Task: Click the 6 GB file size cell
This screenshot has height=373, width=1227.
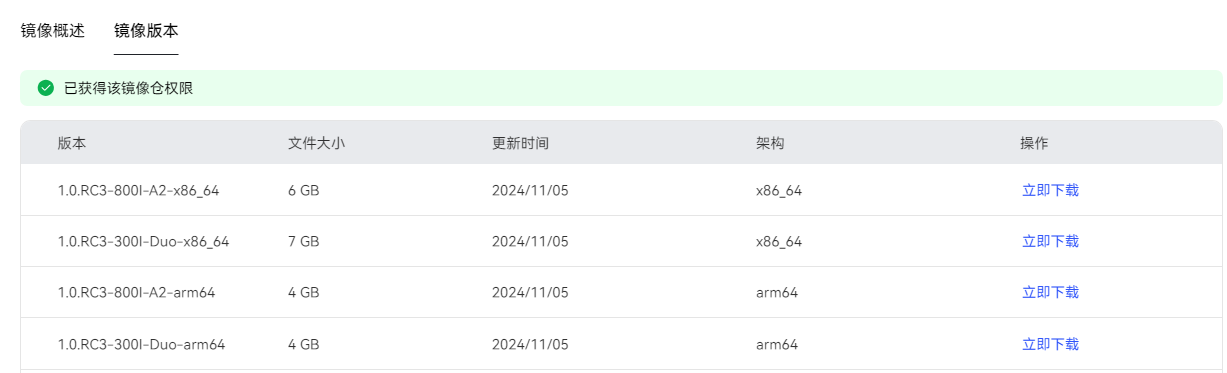Action: 303,190
